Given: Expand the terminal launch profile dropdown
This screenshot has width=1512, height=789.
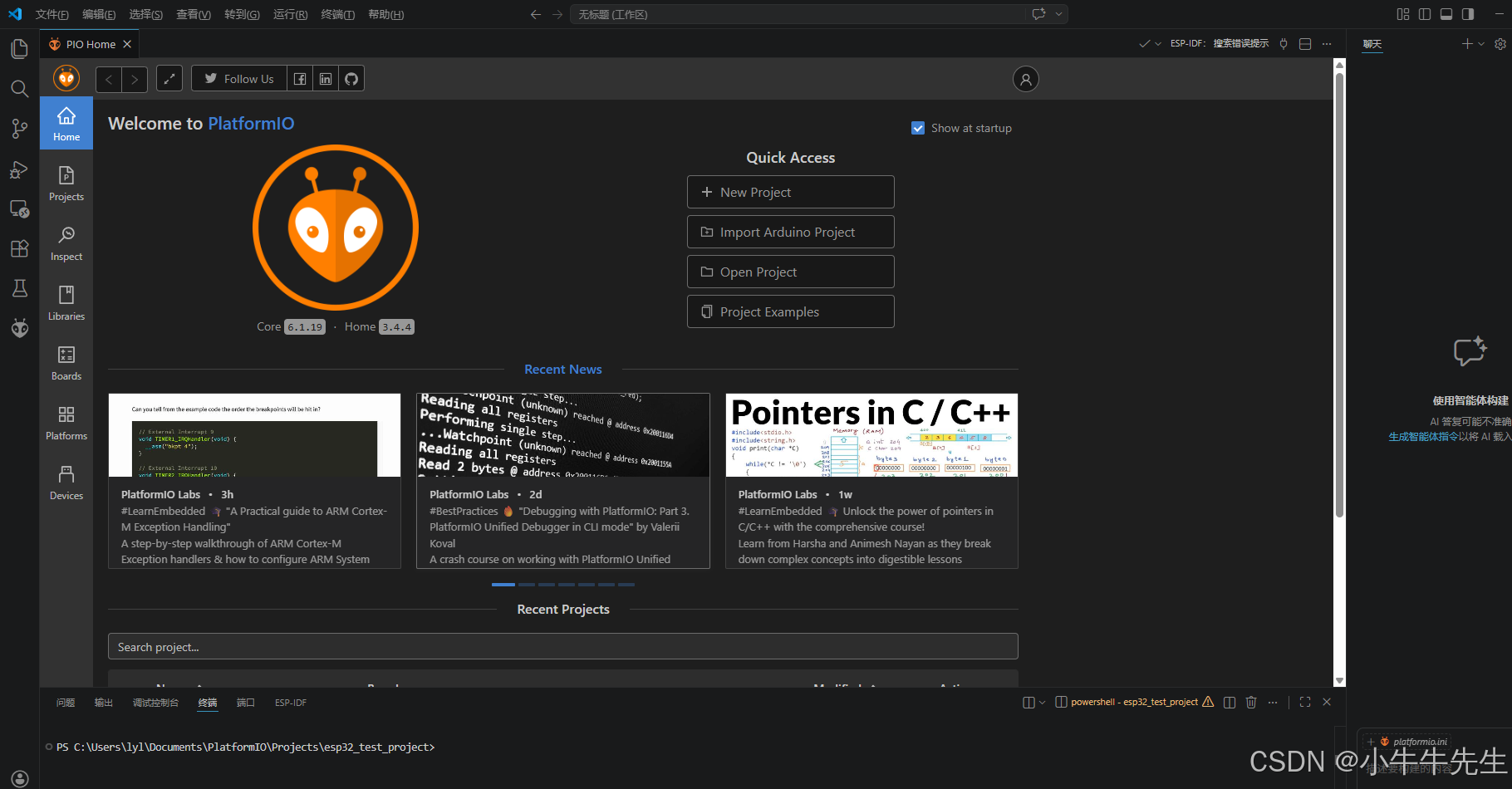Looking at the screenshot, I should tap(1042, 702).
